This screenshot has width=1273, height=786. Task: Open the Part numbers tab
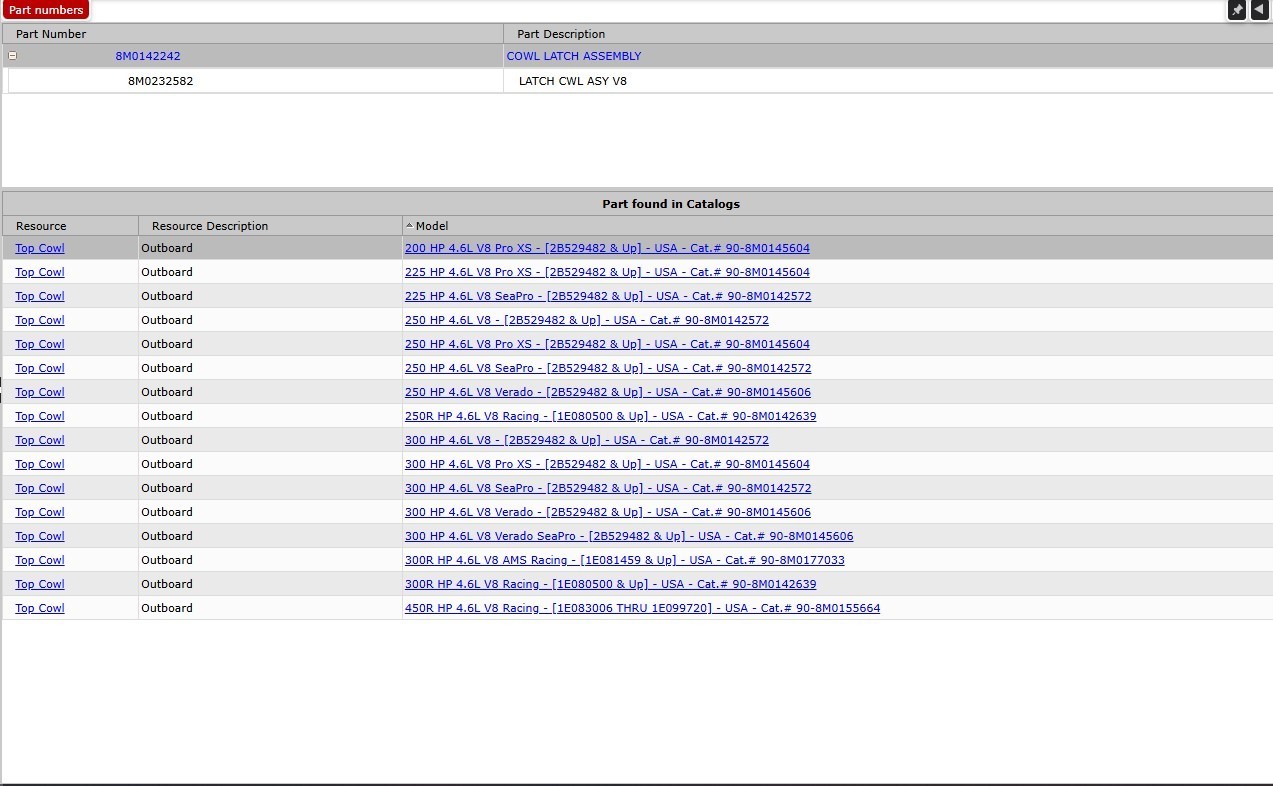tap(46, 10)
